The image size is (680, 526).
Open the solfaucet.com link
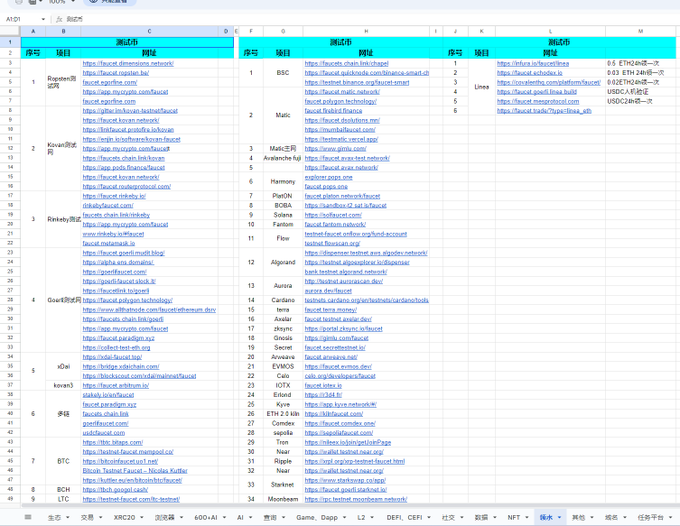click(x=333, y=215)
